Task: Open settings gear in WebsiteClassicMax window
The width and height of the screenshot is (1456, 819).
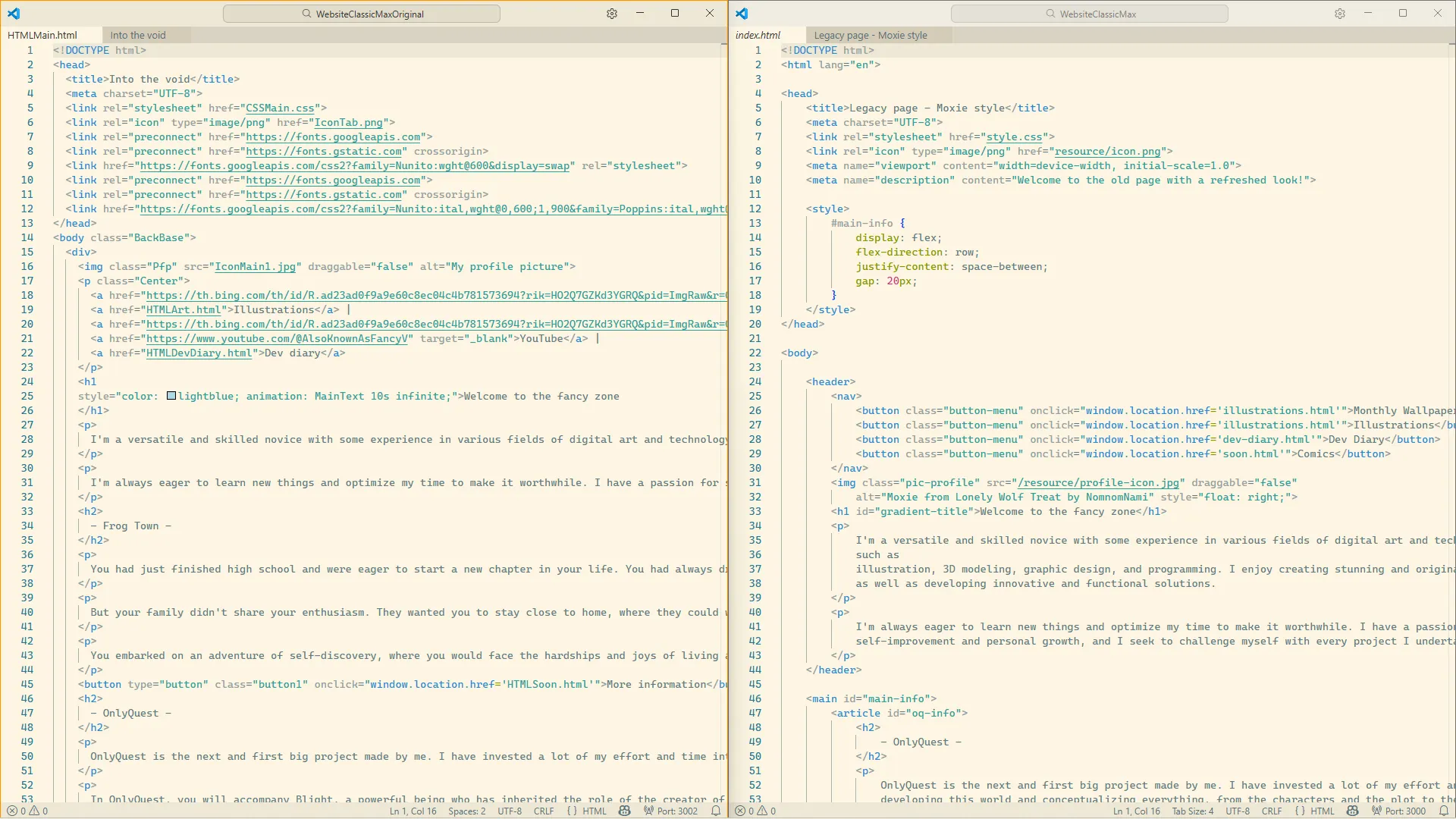Action: click(x=1340, y=14)
